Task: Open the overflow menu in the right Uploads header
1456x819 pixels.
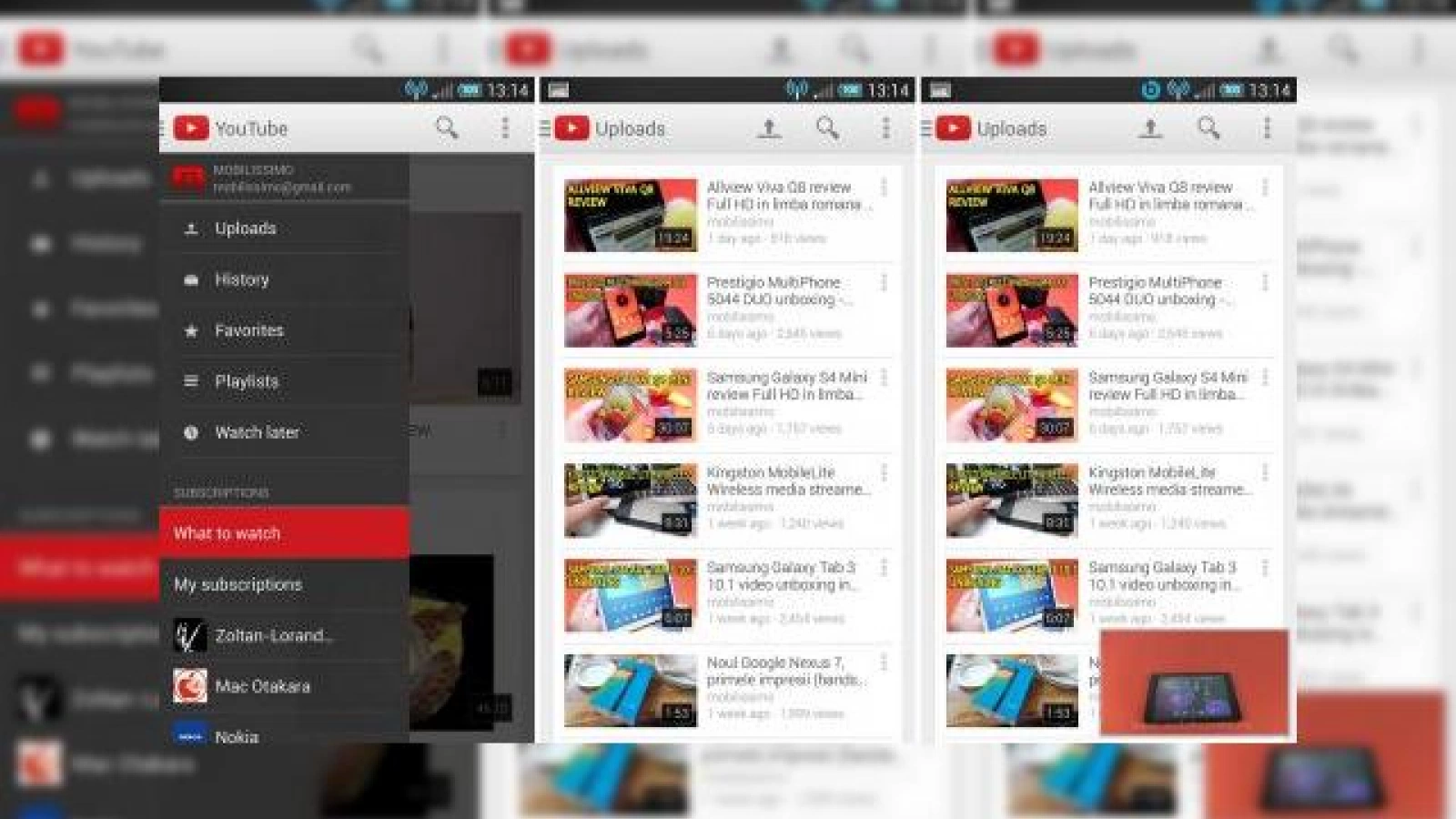Action: tap(1267, 127)
